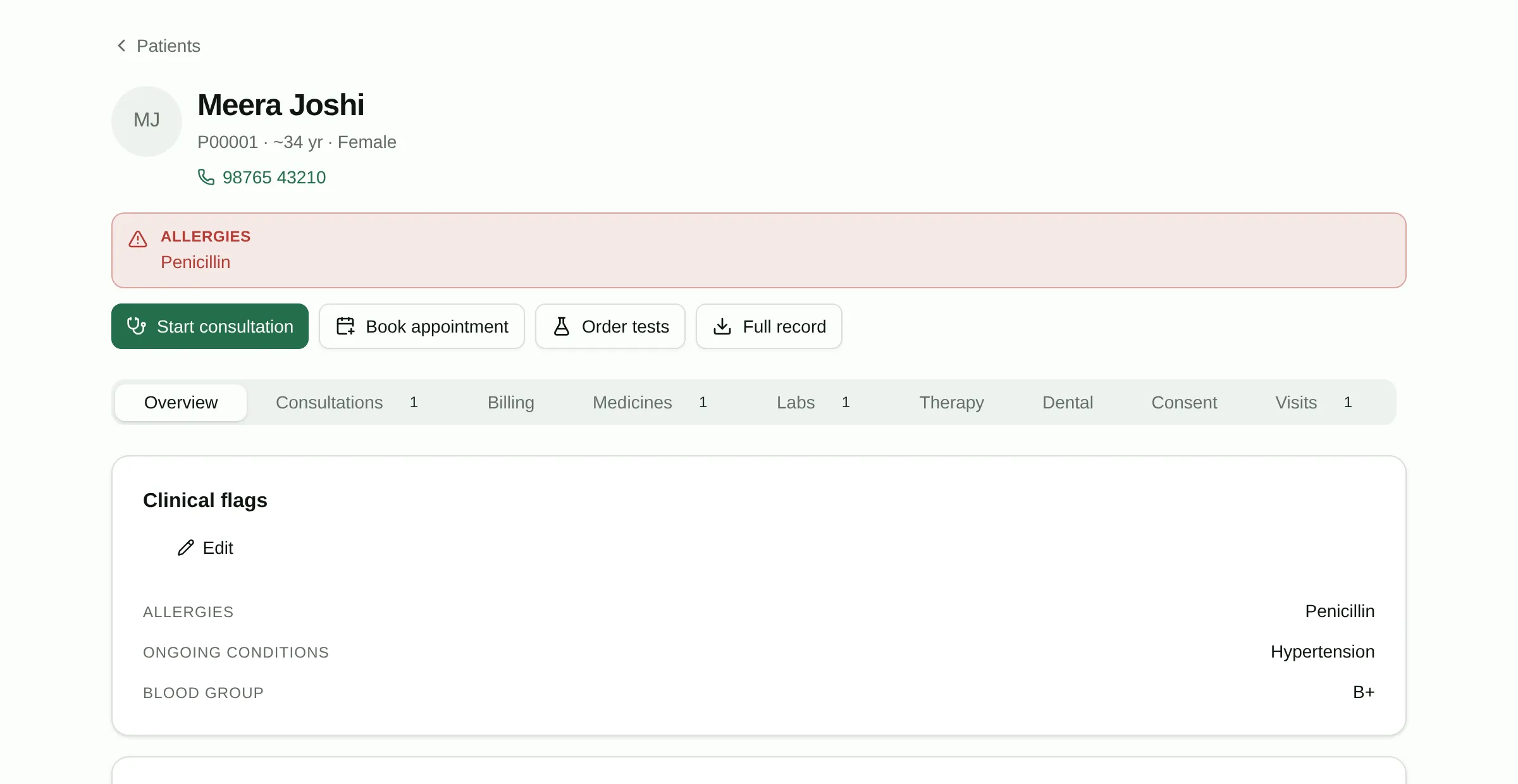The width and height of the screenshot is (1518, 784).
Task: Click the Penicillin value in Clinical flags
Action: (1340, 611)
